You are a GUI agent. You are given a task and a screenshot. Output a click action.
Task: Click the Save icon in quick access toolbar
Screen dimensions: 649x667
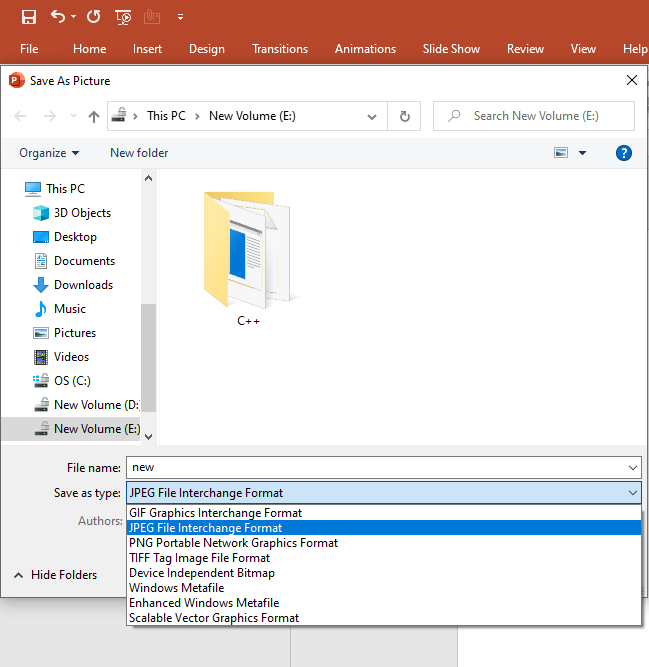click(x=29, y=17)
